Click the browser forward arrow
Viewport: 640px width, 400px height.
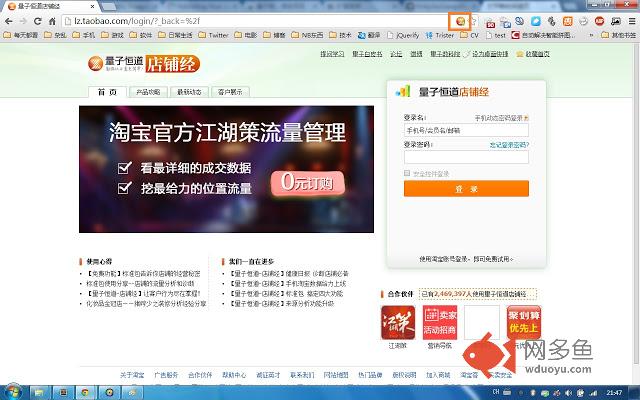(23, 21)
